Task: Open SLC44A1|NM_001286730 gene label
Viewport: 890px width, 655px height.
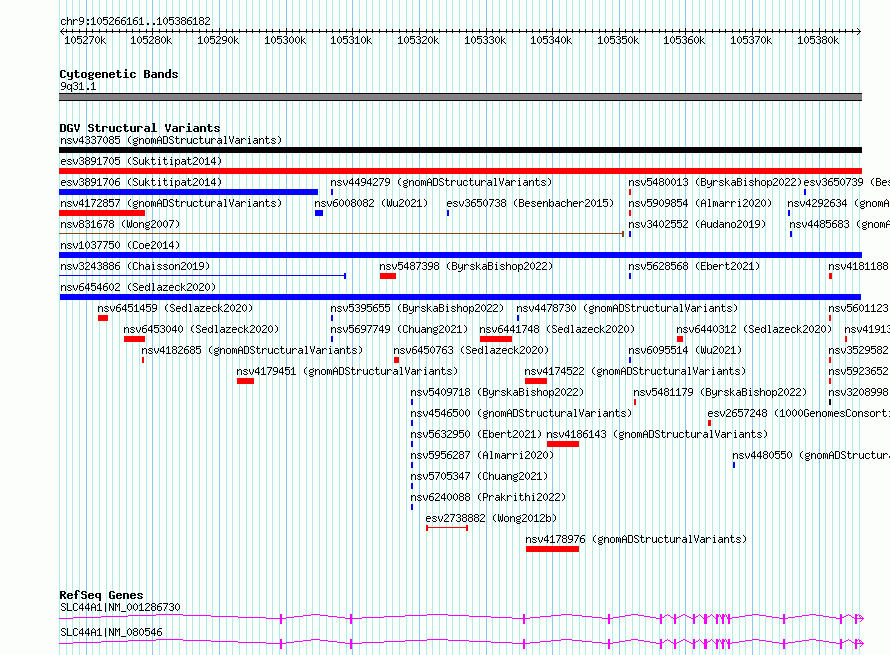Action: coord(120,607)
